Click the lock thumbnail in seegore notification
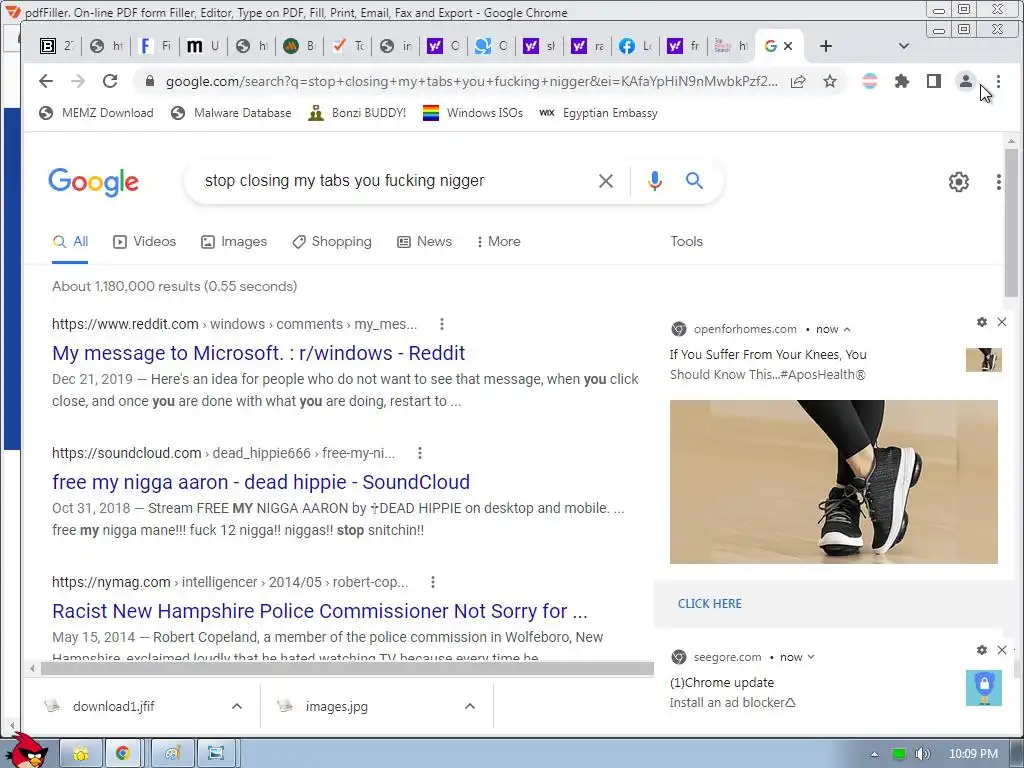The width and height of the screenshot is (1024, 768). (984, 688)
